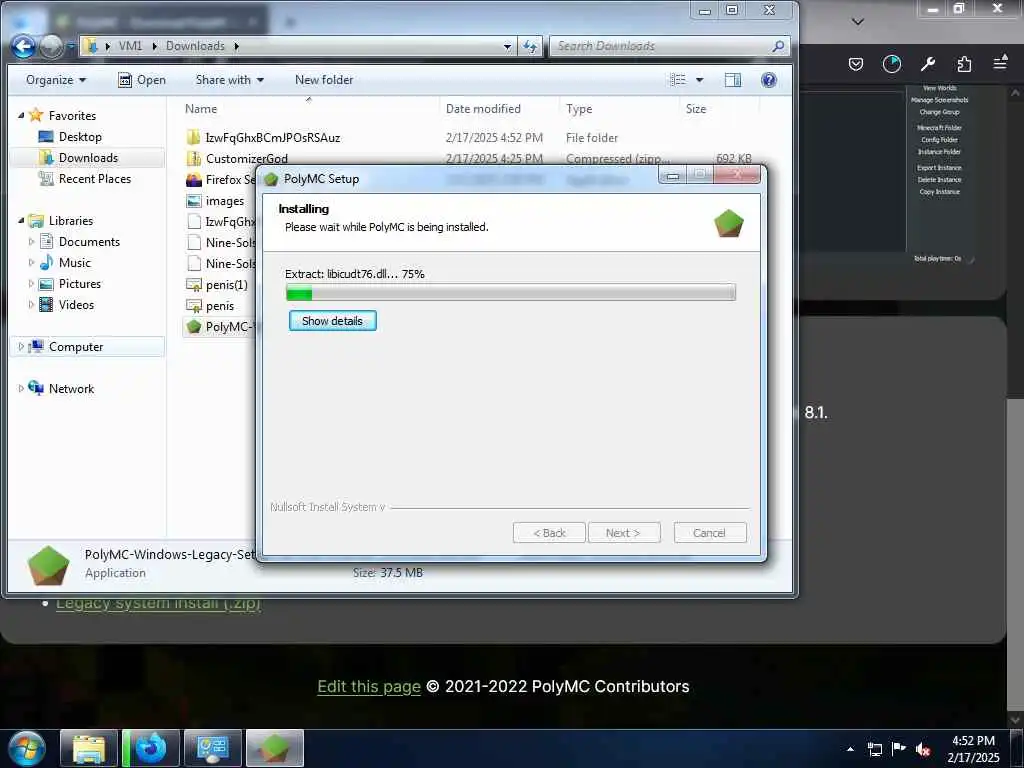The width and height of the screenshot is (1024, 768).
Task: Sort by the Size column header
Action: click(x=696, y=109)
